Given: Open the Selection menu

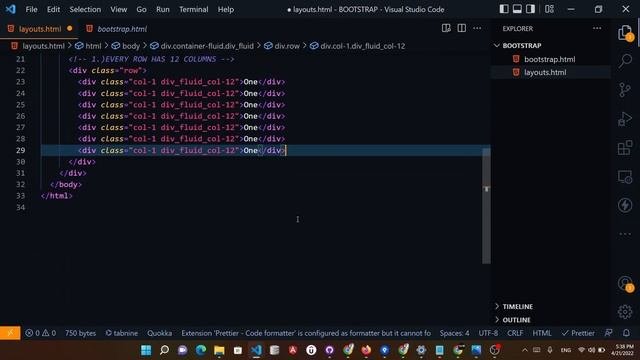Looking at the screenshot, I should point(85,9).
